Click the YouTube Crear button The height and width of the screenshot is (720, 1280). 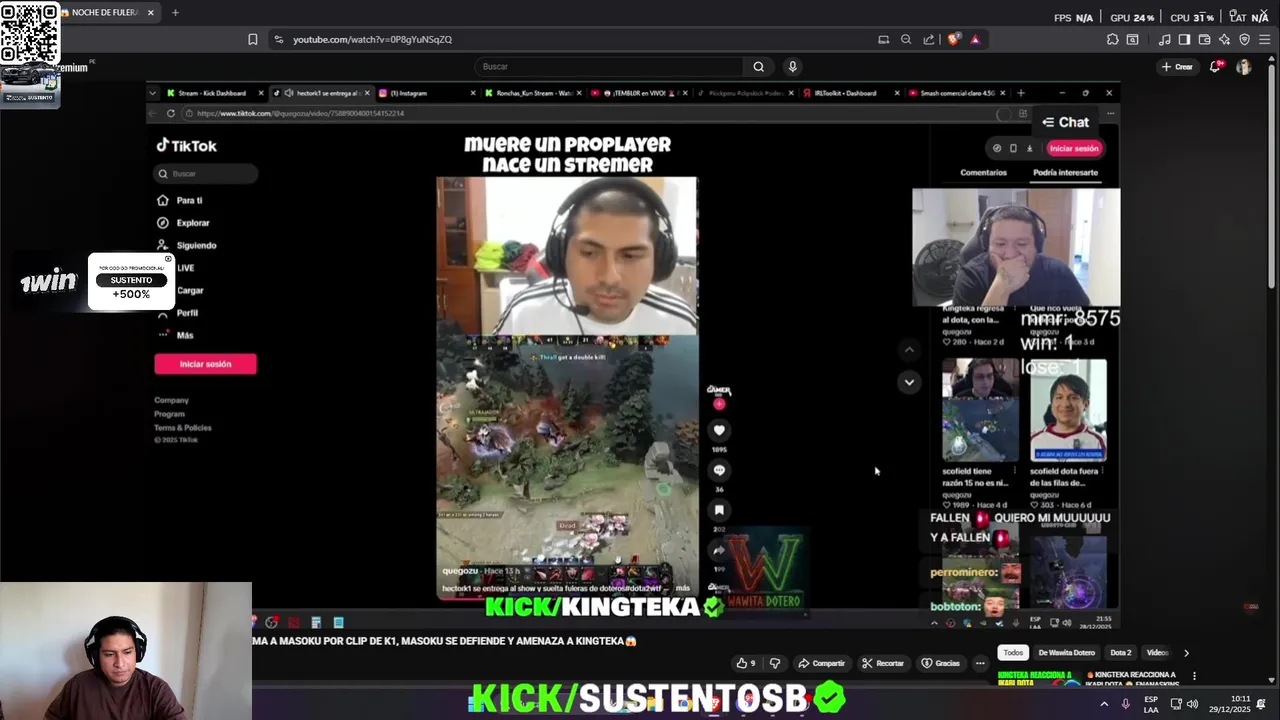(1177, 67)
